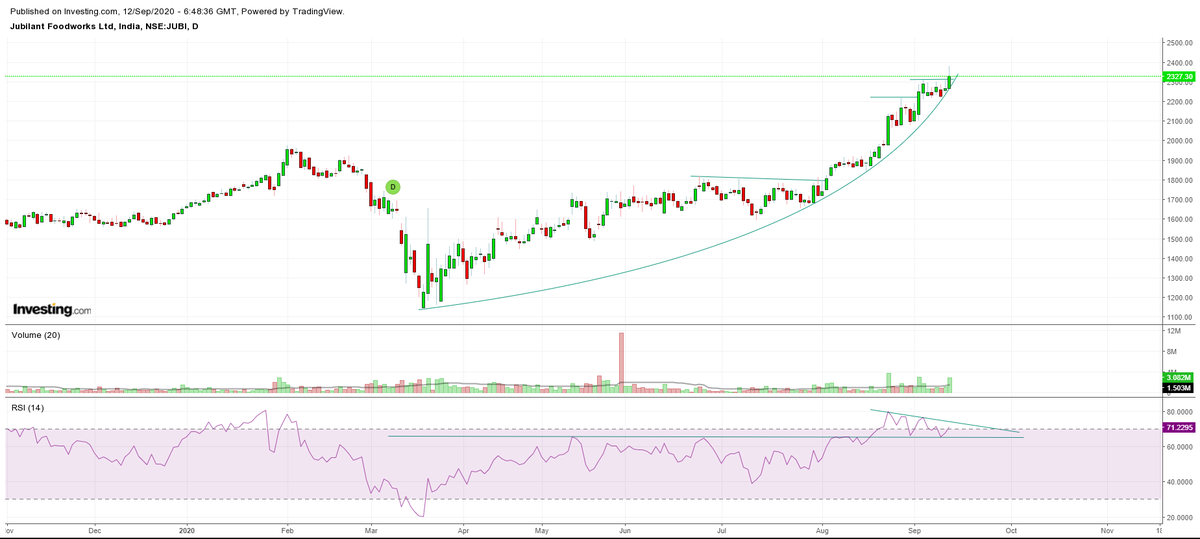This screenshot has width=1200, height=539.
Task: Click the 20.0000 RSI axis label
Action: pos(1180,517)
